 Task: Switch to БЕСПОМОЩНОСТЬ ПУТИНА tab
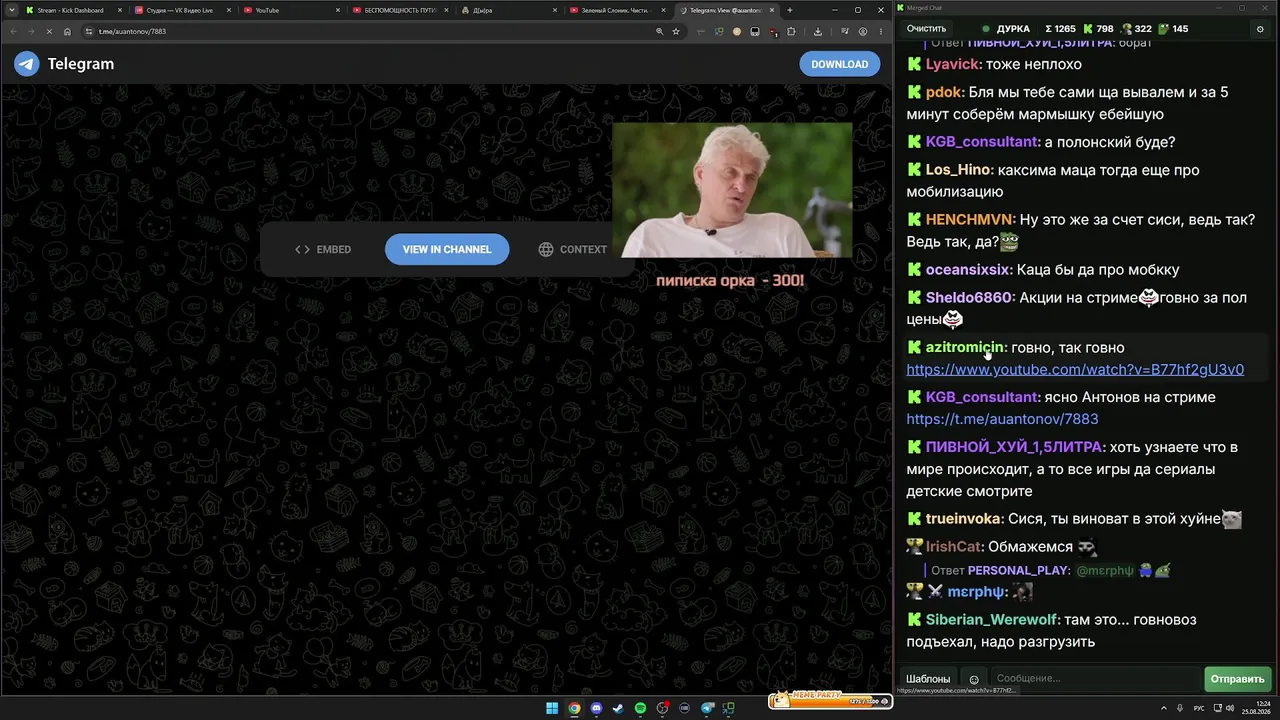pos(400,10)
